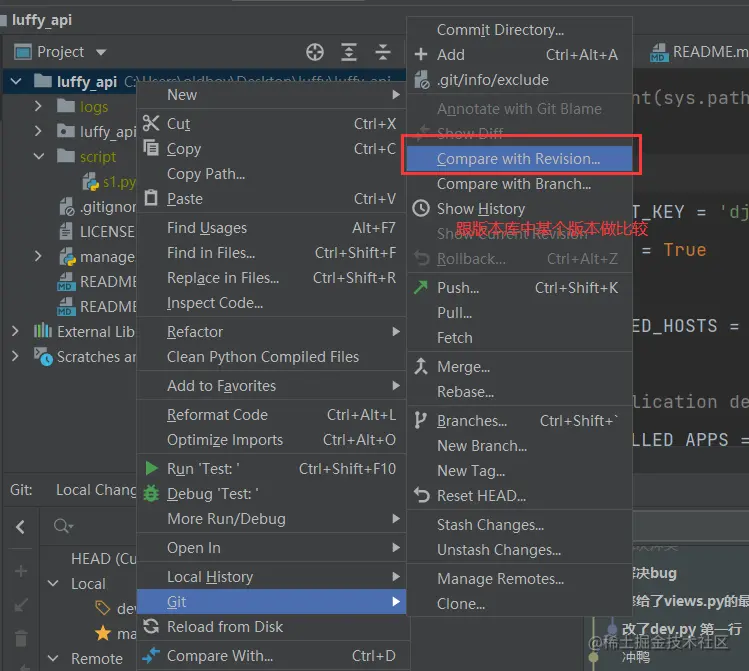The width and height of the screenshot is (749, 671).
Task: Click the green Run 'Test' play icon
Action: [151, 468]
